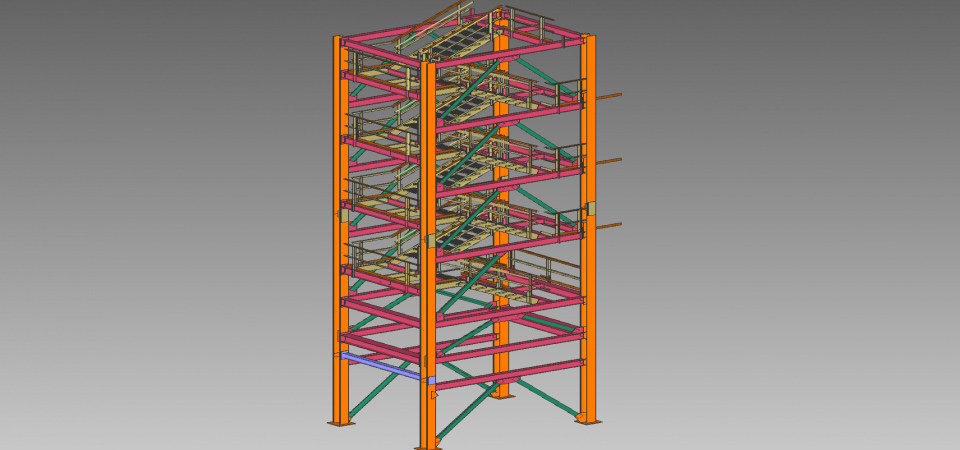
Task: Click the front-center orange column
Action: pyautogui.click(x=429, y=300)
